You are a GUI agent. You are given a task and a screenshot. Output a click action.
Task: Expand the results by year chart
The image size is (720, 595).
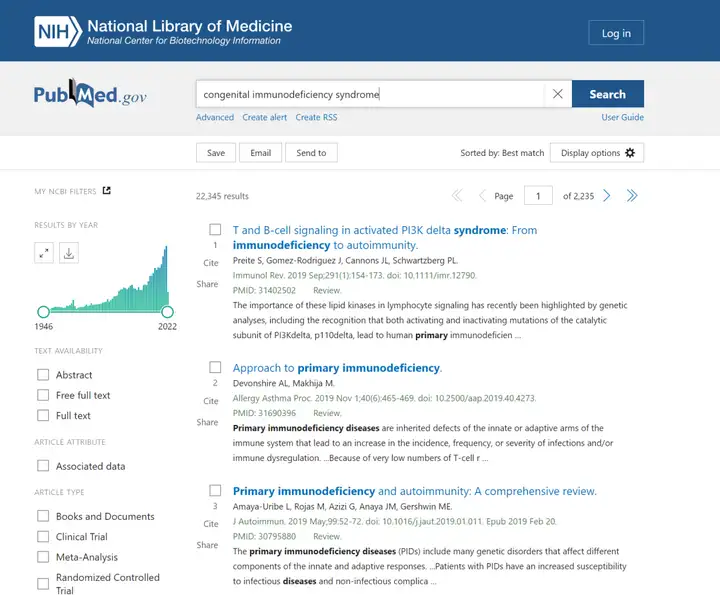[x=44, y=253]
